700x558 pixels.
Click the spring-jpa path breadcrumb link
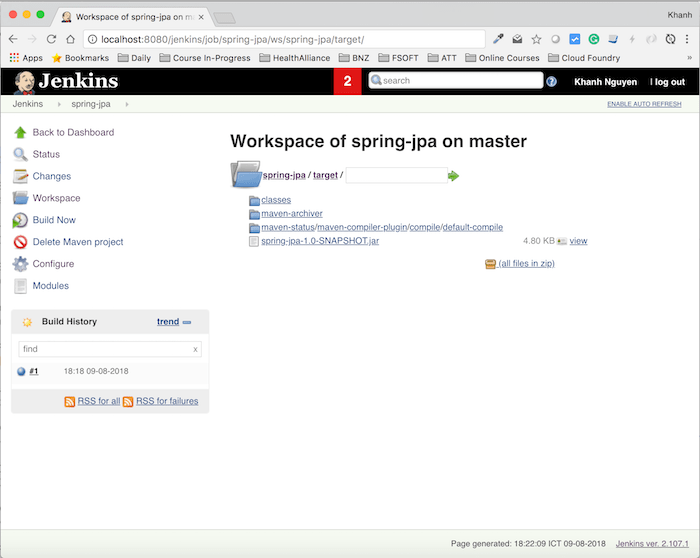(x=284, y=175)
